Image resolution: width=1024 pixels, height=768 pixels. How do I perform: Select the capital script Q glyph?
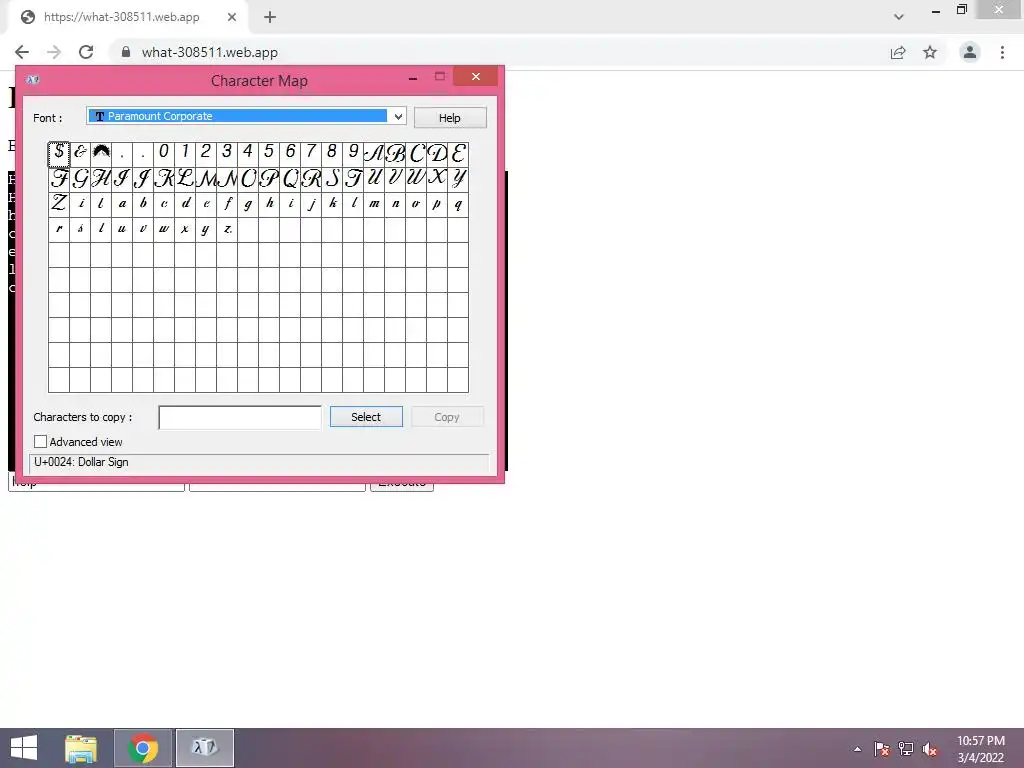[x=290, y=179]
